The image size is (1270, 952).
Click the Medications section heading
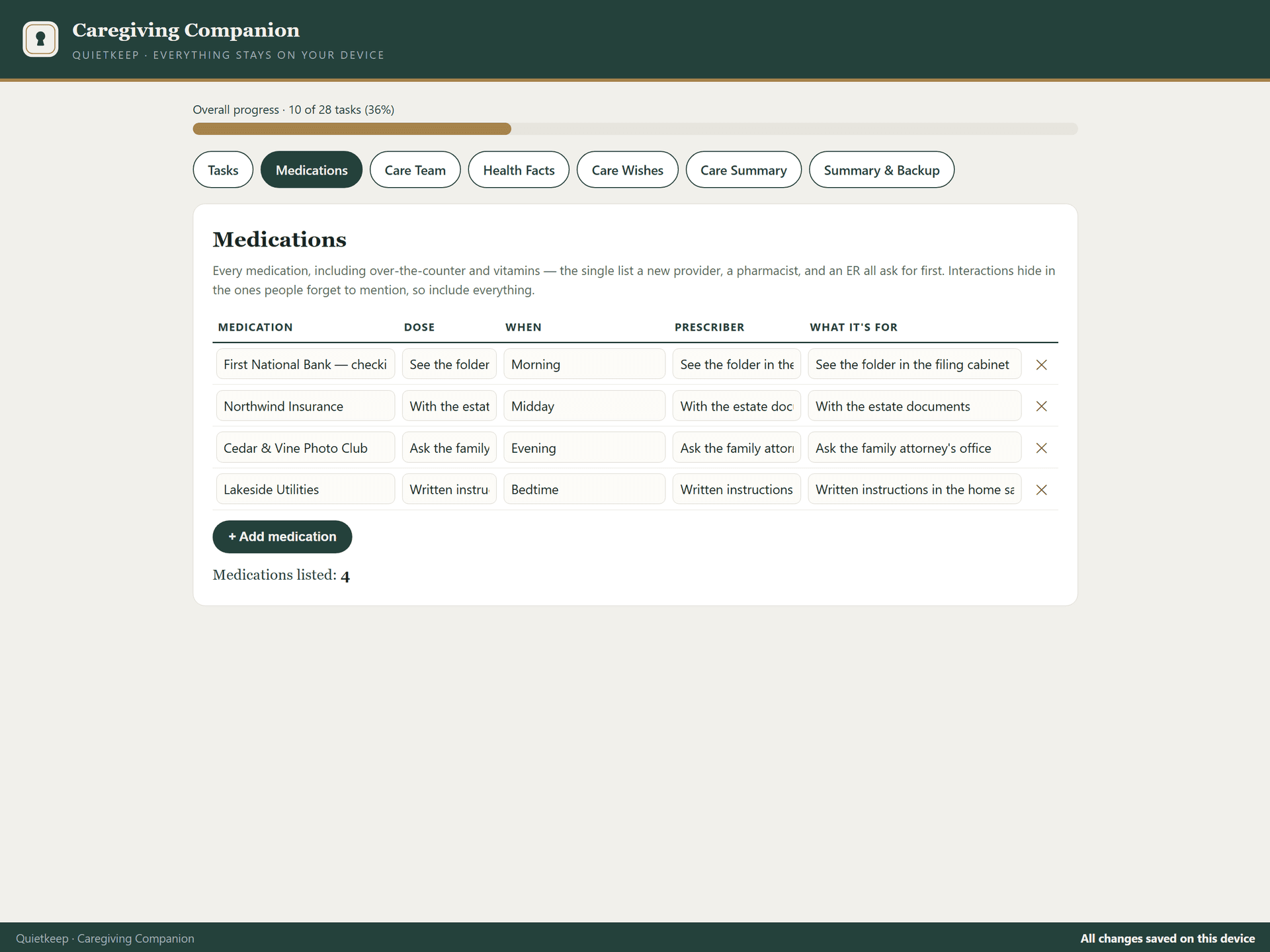coord(279,239)
